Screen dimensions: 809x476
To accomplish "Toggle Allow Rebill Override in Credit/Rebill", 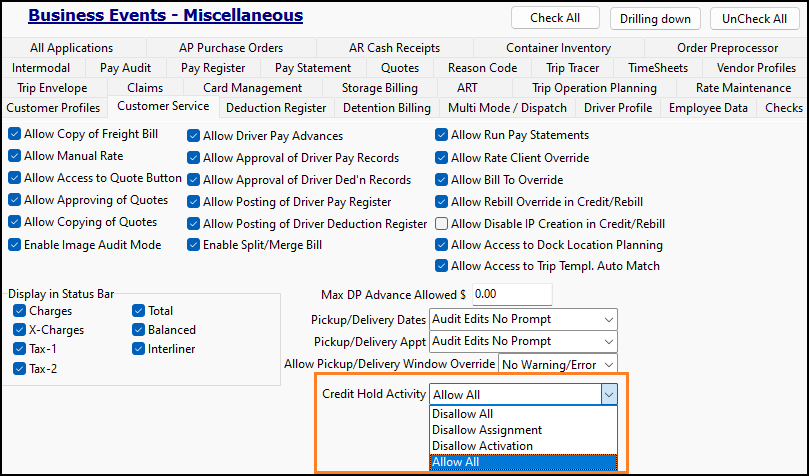I will click(441, 202).
